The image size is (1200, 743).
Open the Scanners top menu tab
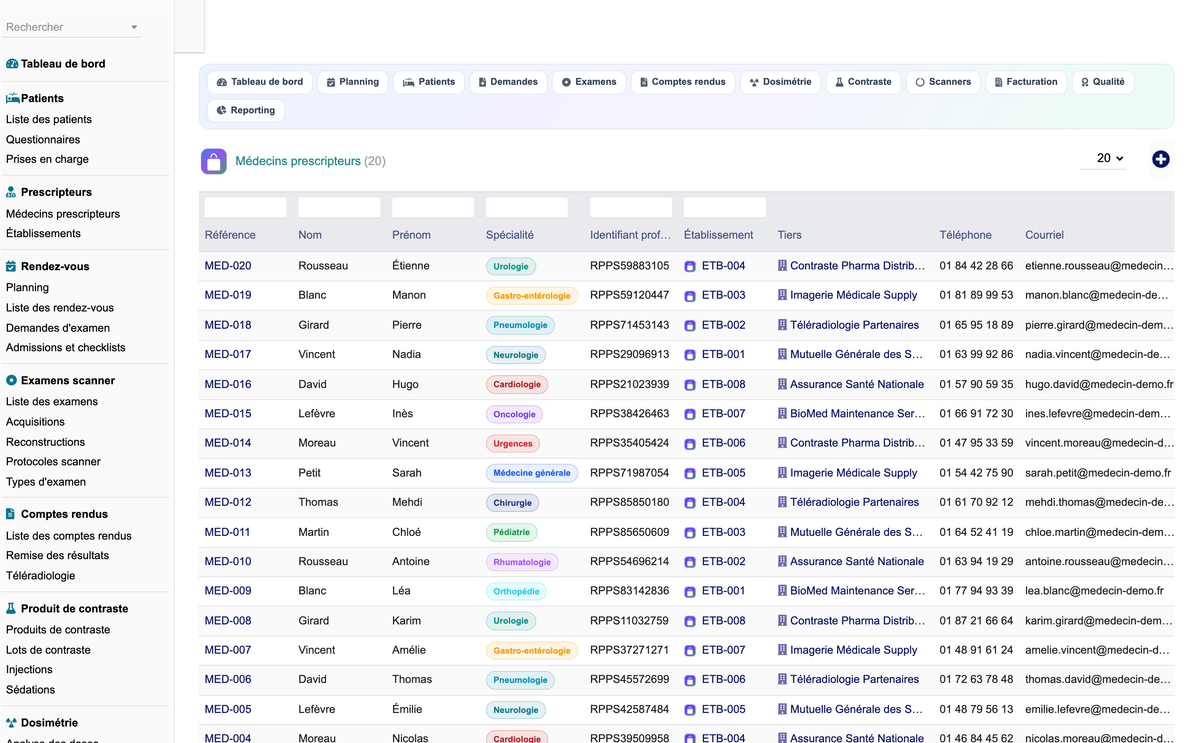pyautogui.click(x=943, y=82)
